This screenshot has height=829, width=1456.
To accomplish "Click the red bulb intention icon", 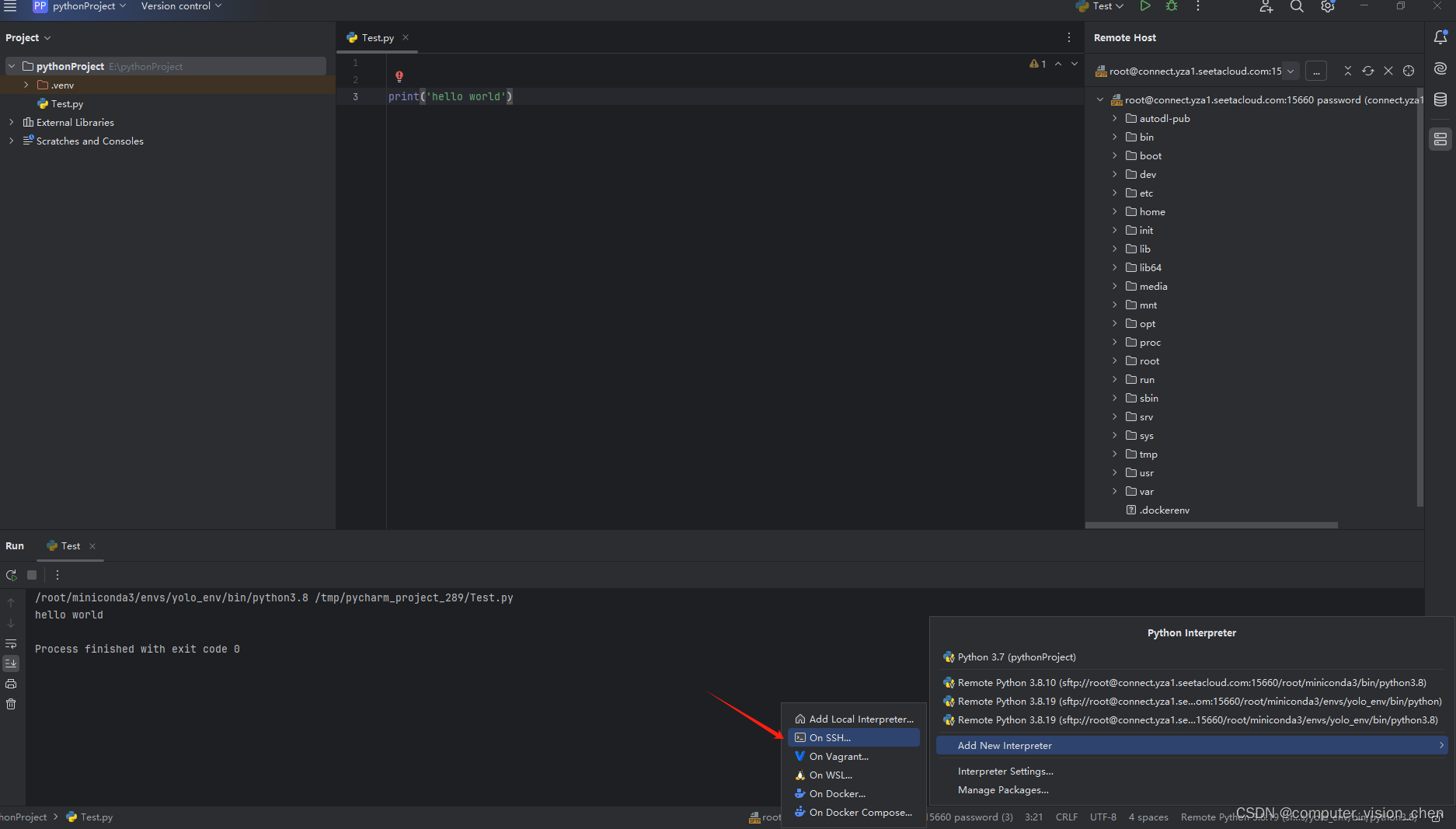I will tap(399, 77).
